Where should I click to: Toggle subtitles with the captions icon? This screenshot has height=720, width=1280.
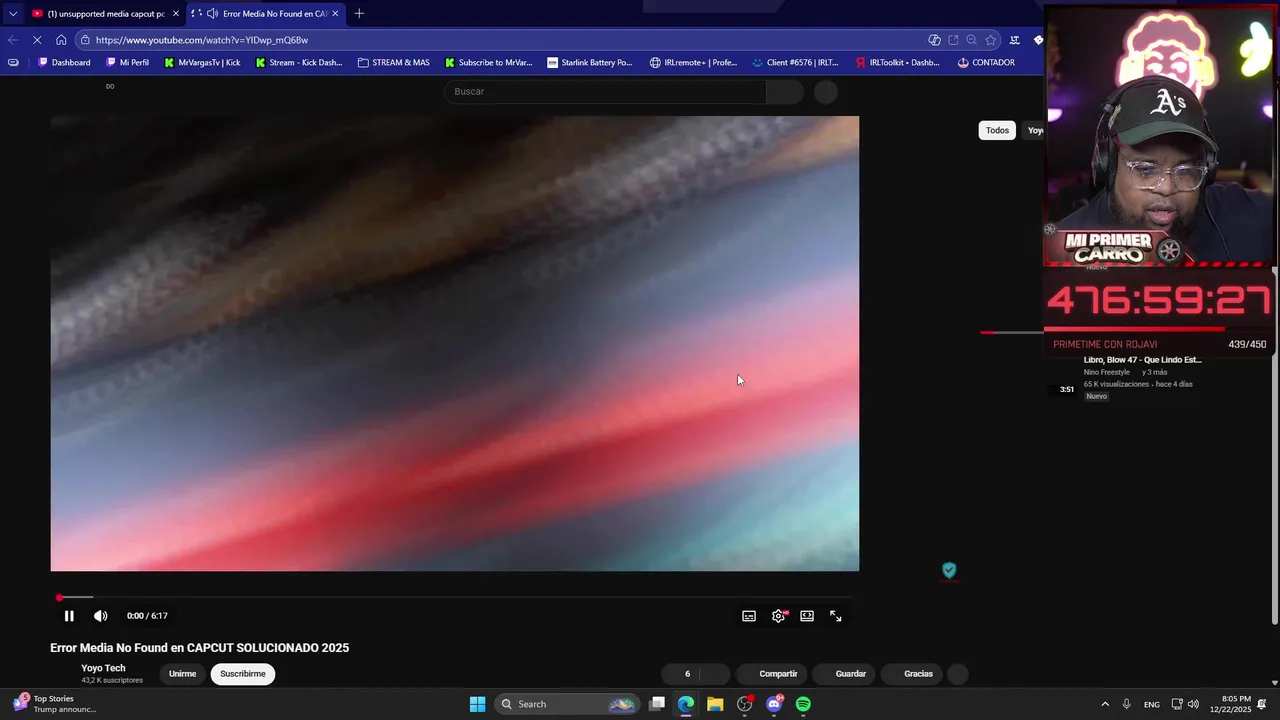749,616
